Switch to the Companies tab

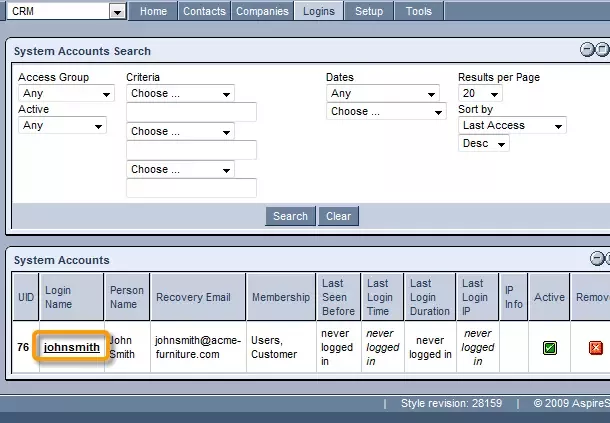click(261, 11)
